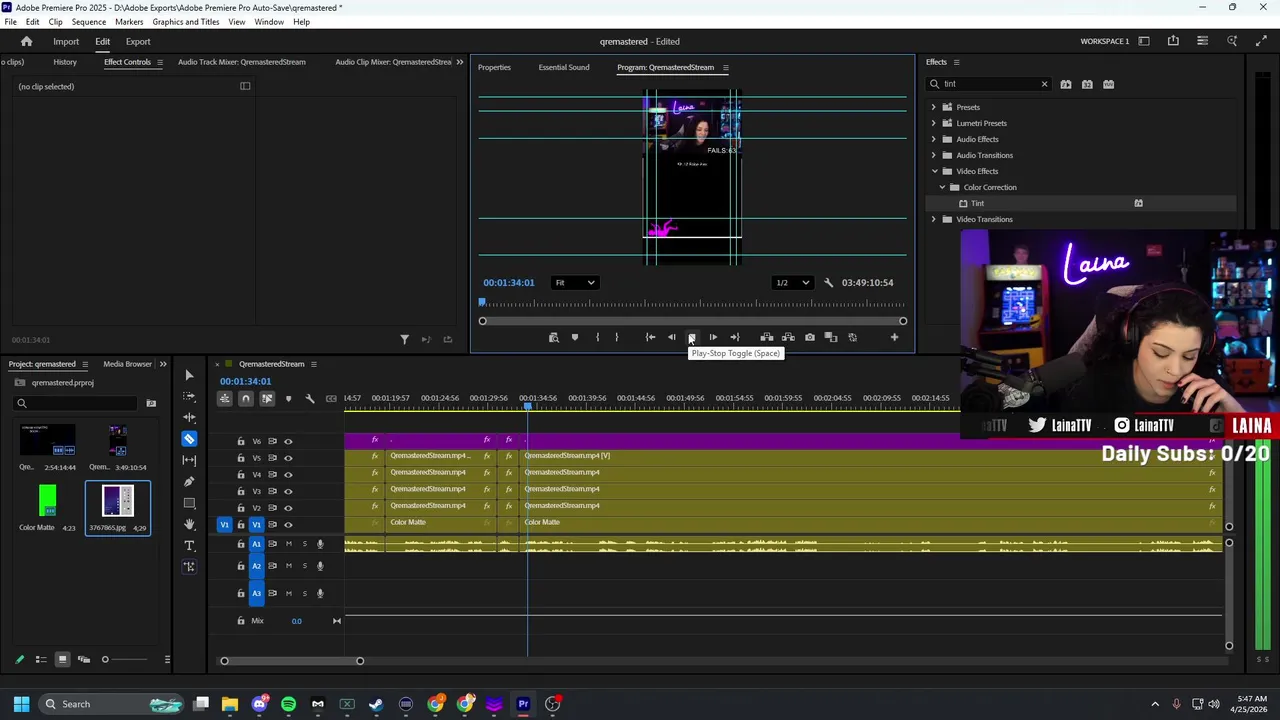Click the Play-Stop Toggle button

(691, 337)
